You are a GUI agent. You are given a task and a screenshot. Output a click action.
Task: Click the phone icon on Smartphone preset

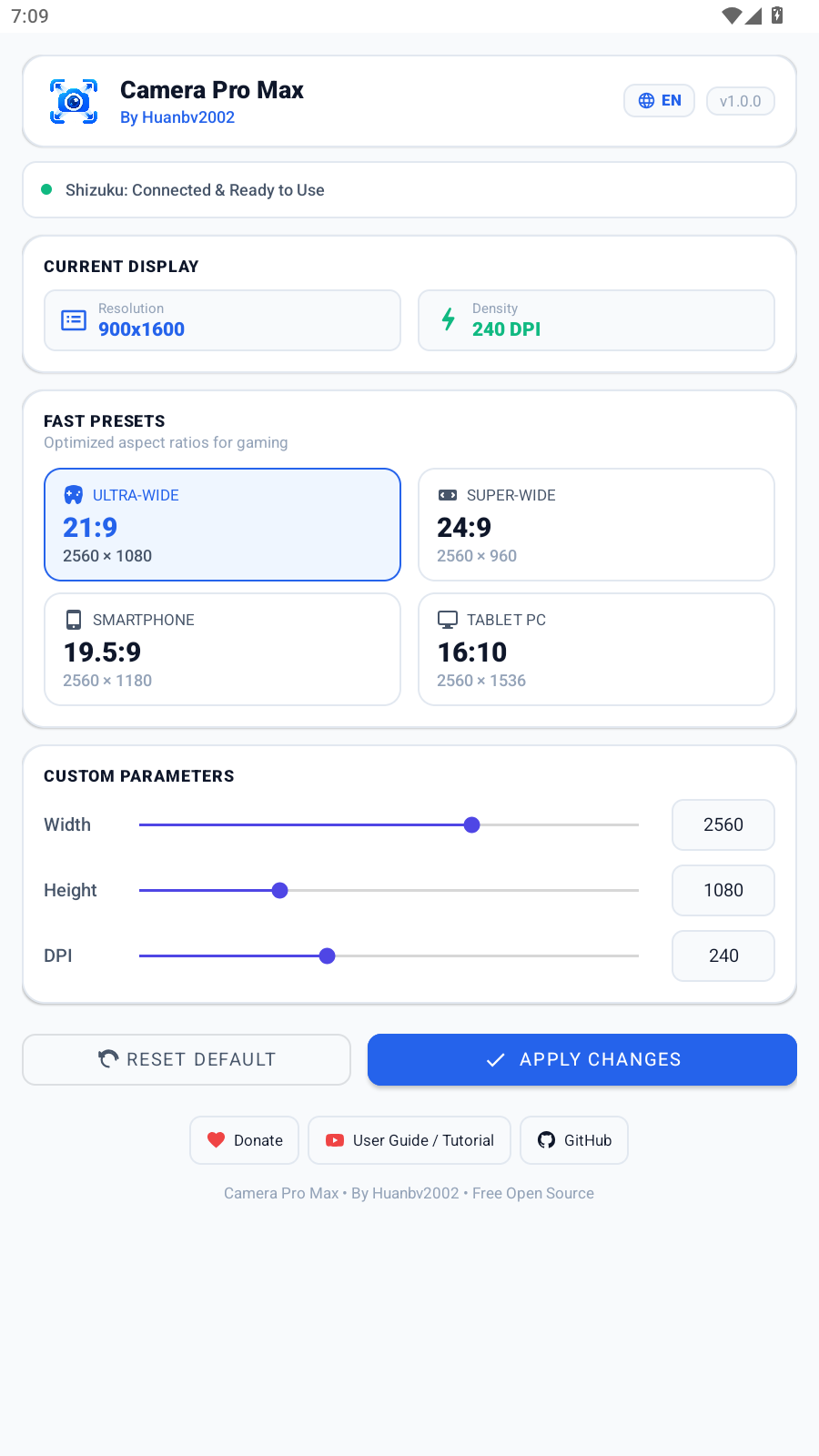[74, 620]
